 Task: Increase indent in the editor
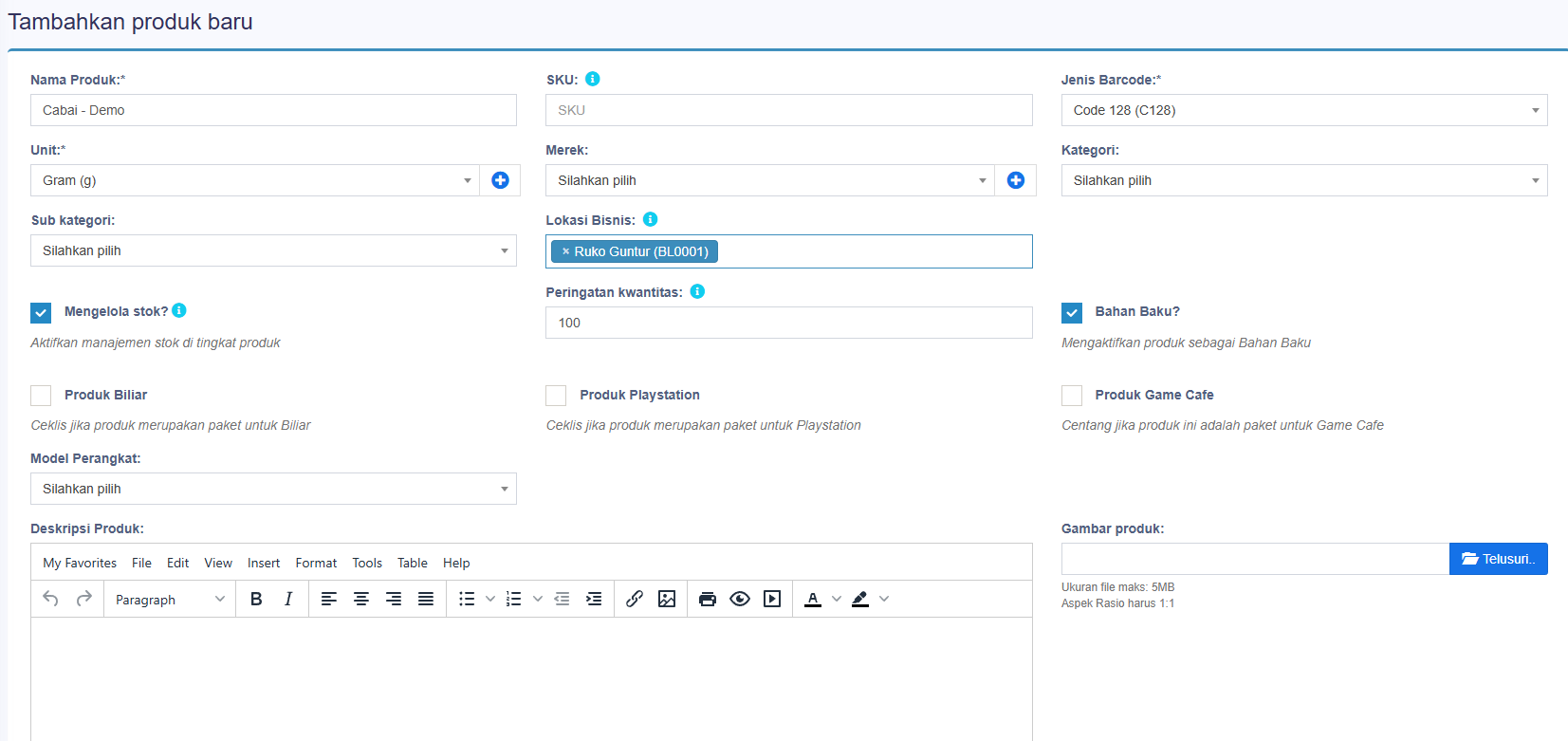pos(594,599)
